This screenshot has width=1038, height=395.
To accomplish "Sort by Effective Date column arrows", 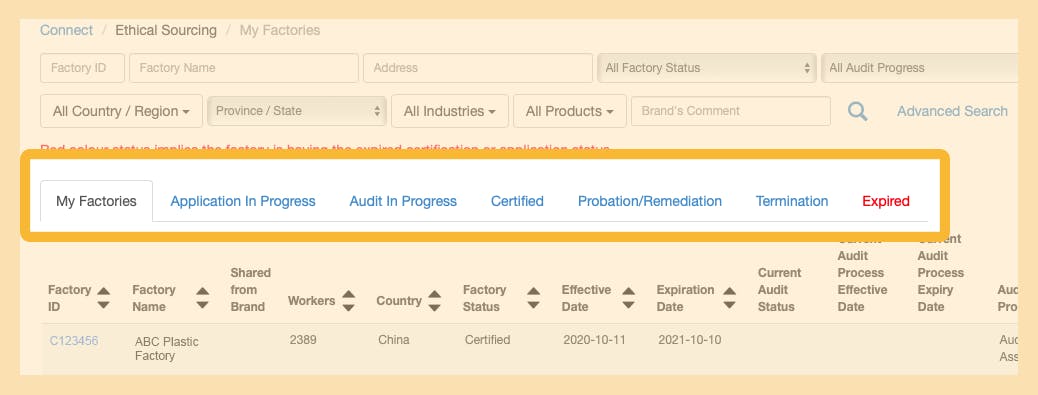I will pos(629,298).
